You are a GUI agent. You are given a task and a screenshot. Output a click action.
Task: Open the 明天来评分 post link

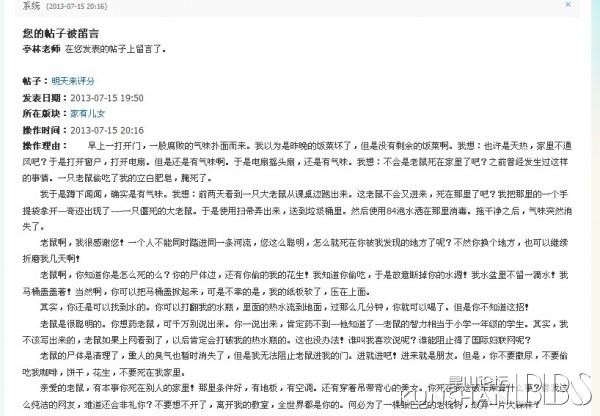pos(73,81)
